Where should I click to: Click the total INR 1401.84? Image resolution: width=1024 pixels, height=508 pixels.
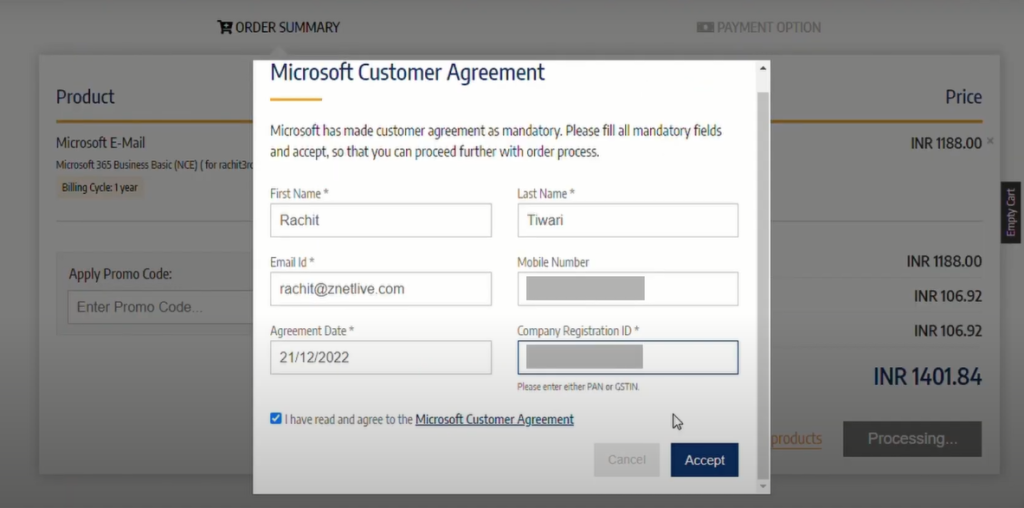(927, 377)
